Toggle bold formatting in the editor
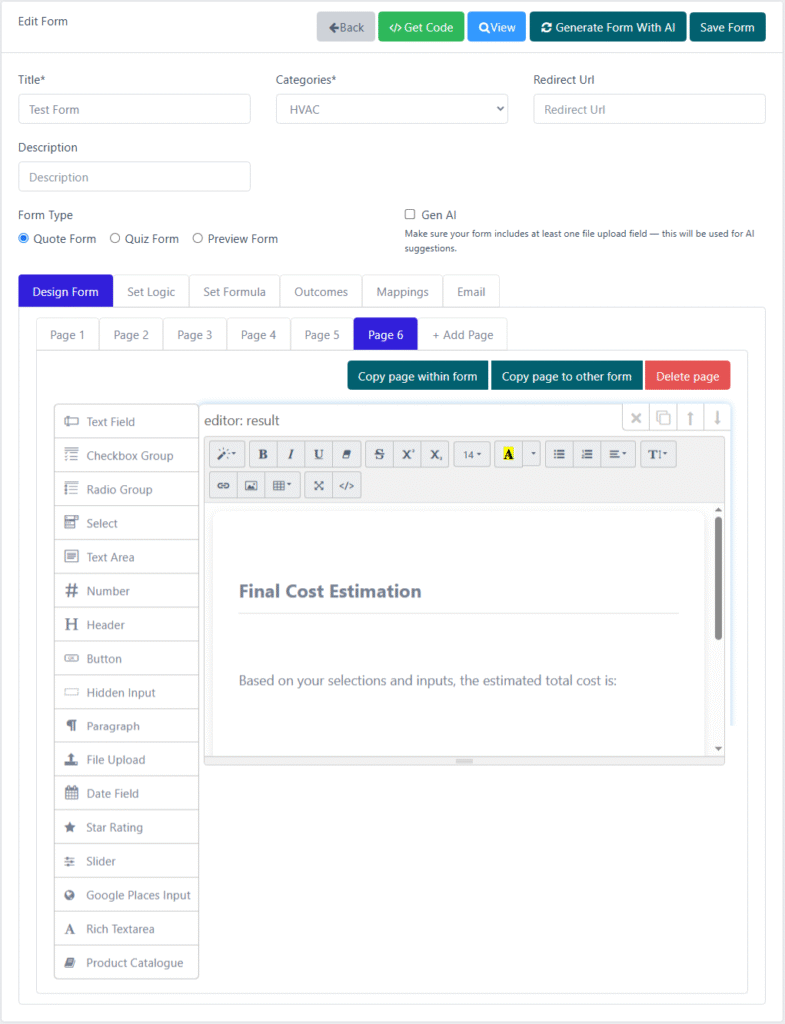Viewport: 785px width, 1024px height. tap(263, 454)
